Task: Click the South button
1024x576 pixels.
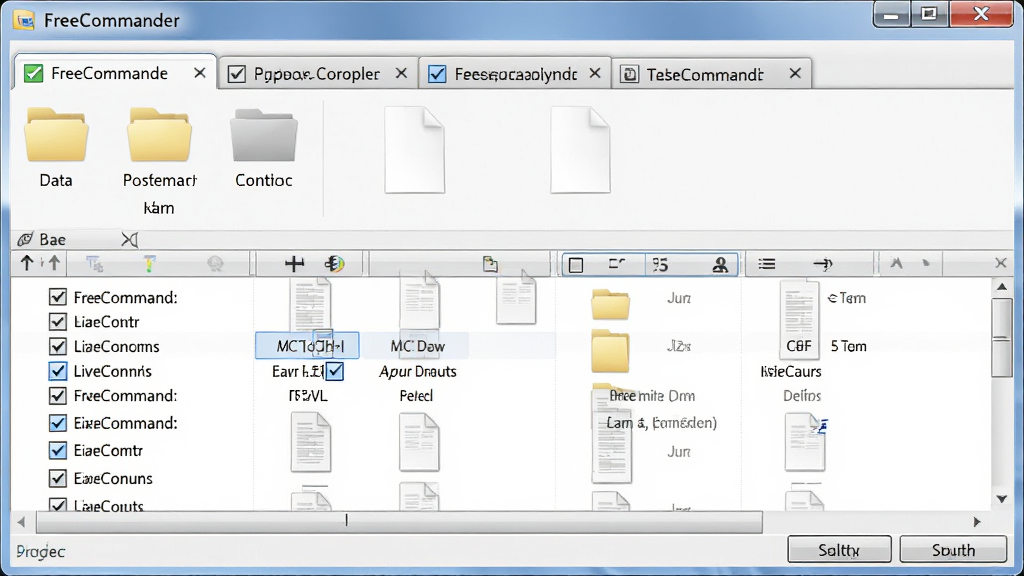Action: 953,550
